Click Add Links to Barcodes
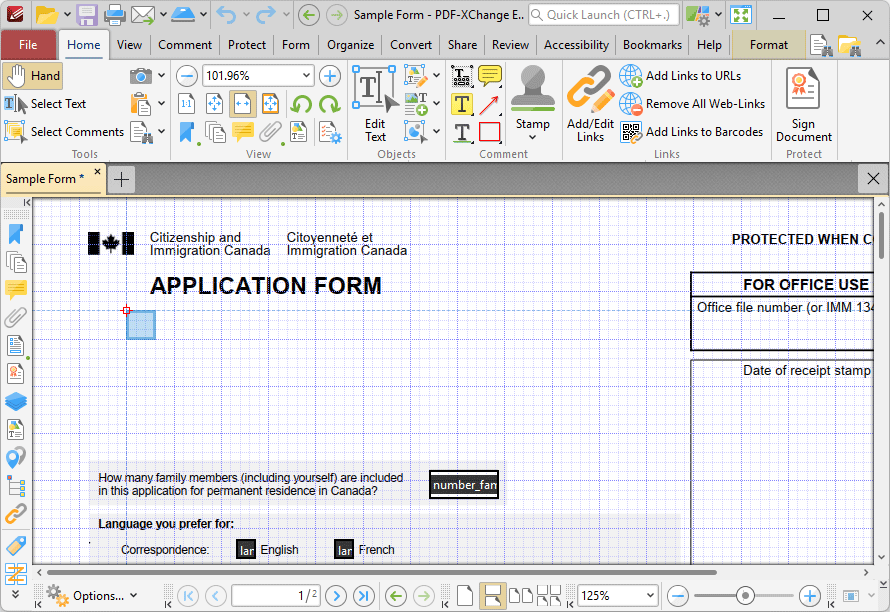Screen dimensions: 890x612 pos(691,132)
